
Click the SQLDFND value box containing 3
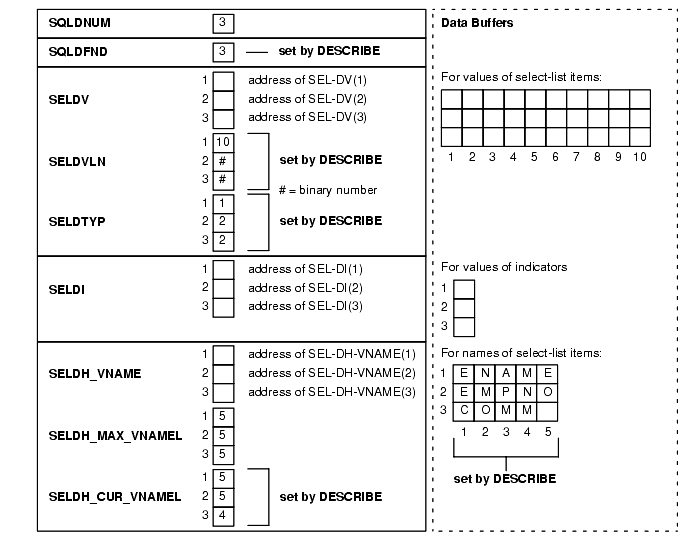click(x=223, y=50)
